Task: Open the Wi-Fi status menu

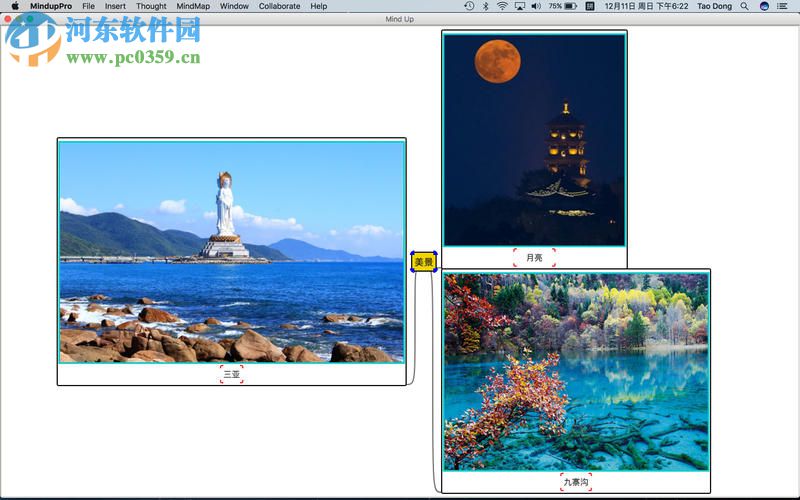Action: click(502, 6)
